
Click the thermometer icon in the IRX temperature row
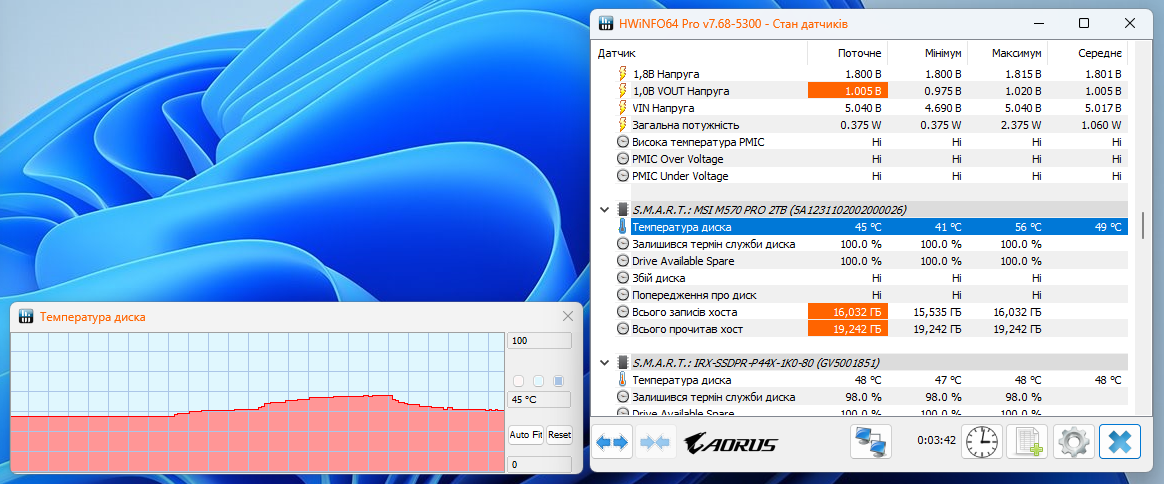tap(623, 380)
